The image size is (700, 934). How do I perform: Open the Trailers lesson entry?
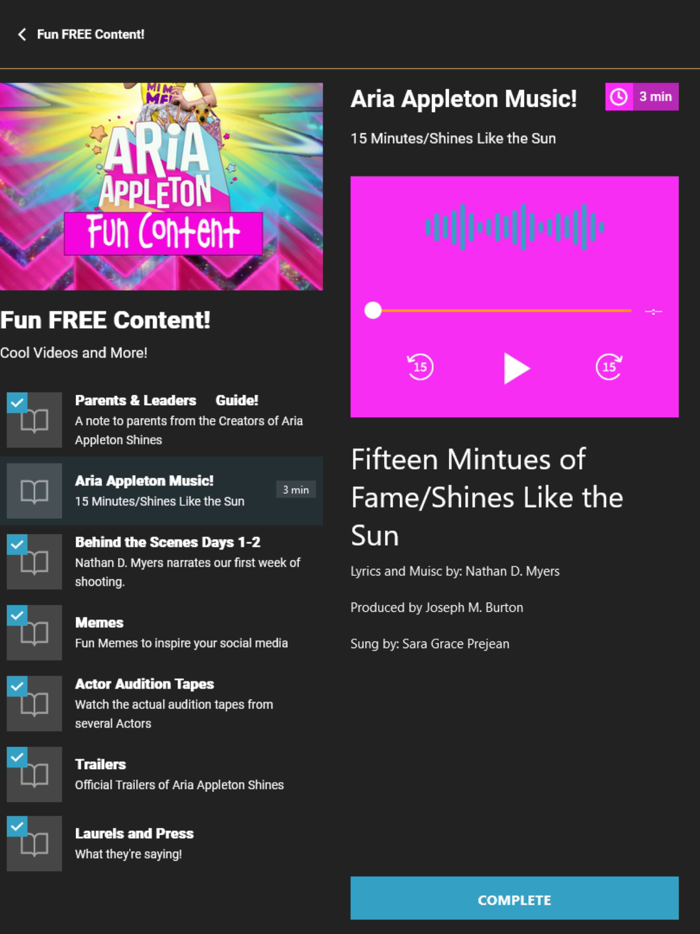(x=161, y=774)
